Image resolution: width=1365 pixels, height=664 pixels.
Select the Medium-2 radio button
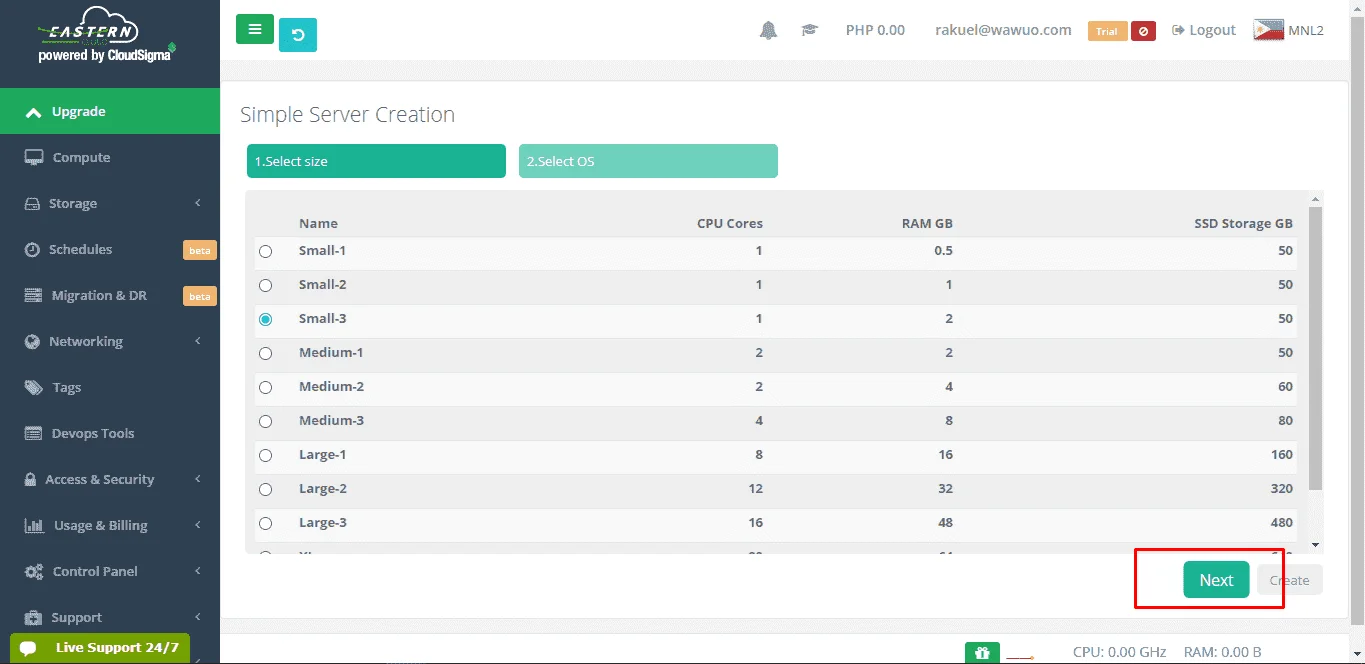[x=265, y=388]
